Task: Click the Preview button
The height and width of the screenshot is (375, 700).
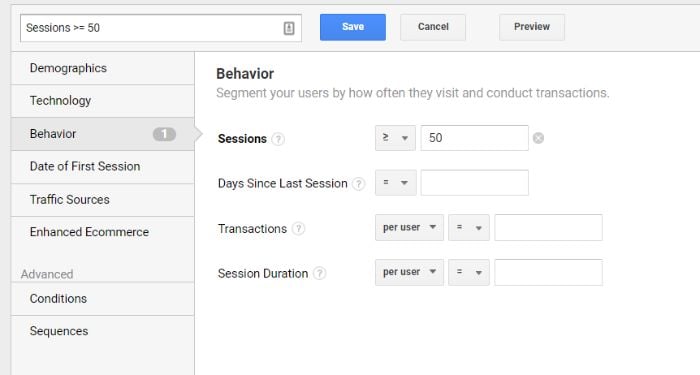Action: [x=532, y=27]
